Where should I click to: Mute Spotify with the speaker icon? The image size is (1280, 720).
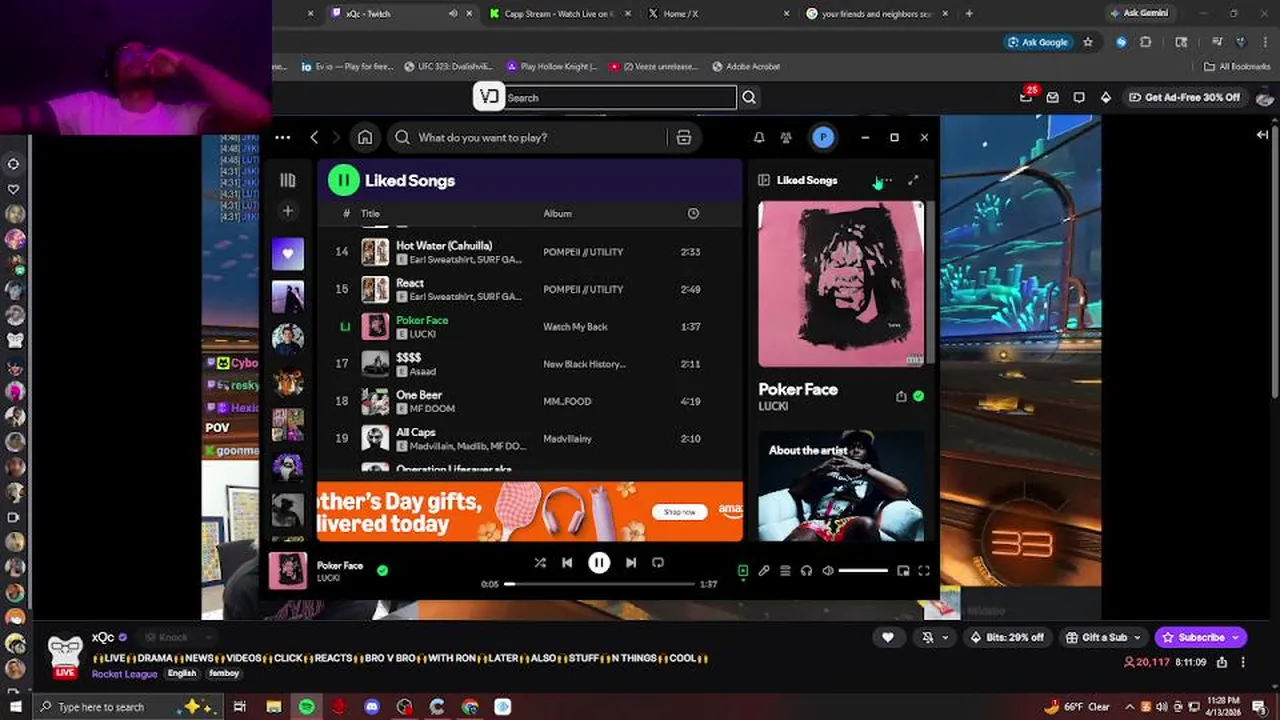[828, 571]
